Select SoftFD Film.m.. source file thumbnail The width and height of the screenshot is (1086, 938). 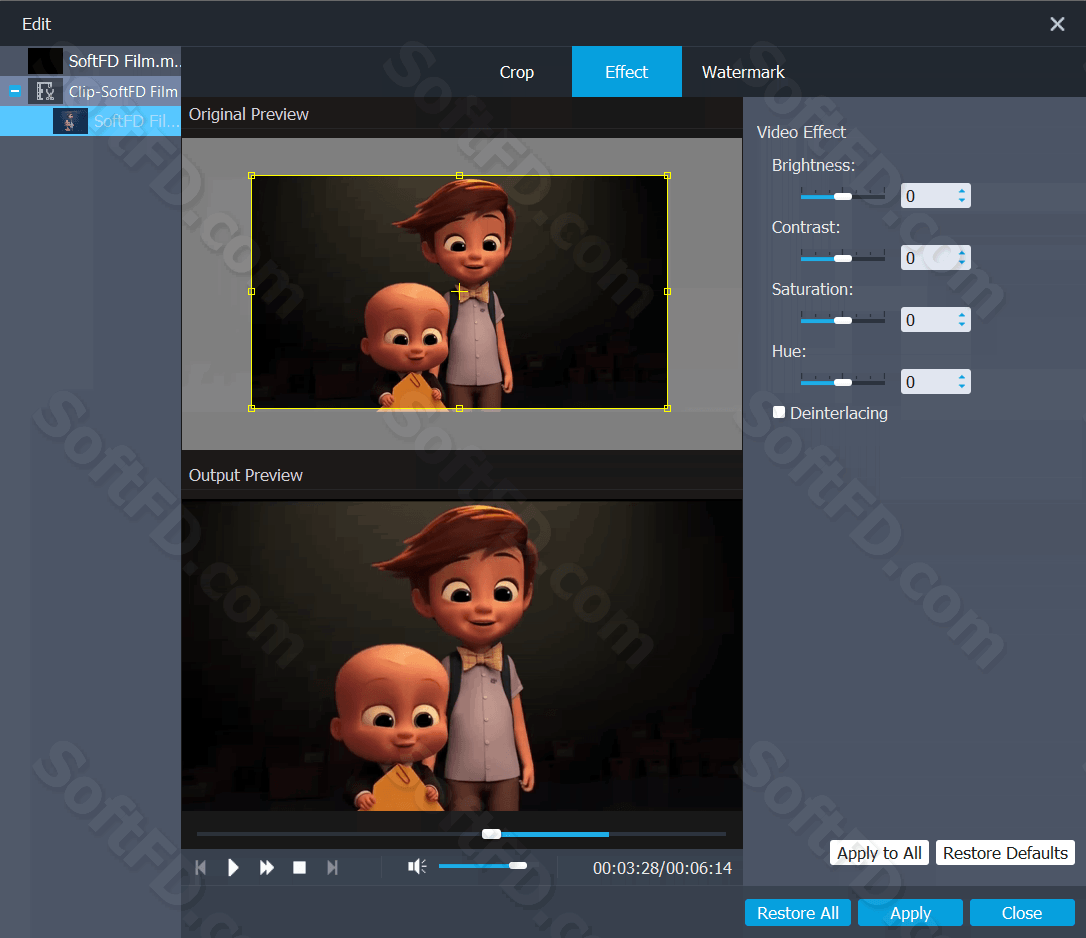click(x=45, y=61)
